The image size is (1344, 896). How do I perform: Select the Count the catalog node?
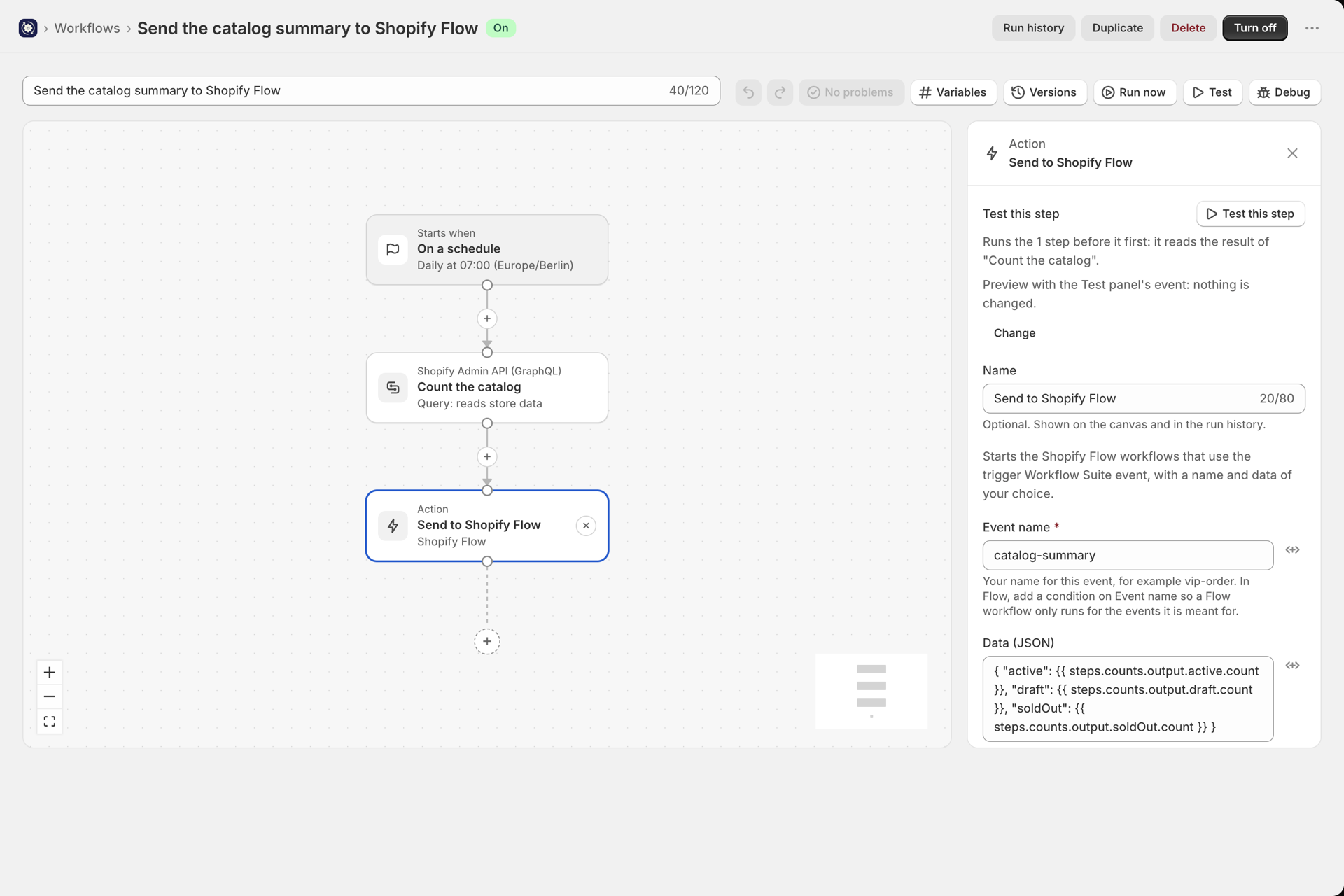pos(487,388)
